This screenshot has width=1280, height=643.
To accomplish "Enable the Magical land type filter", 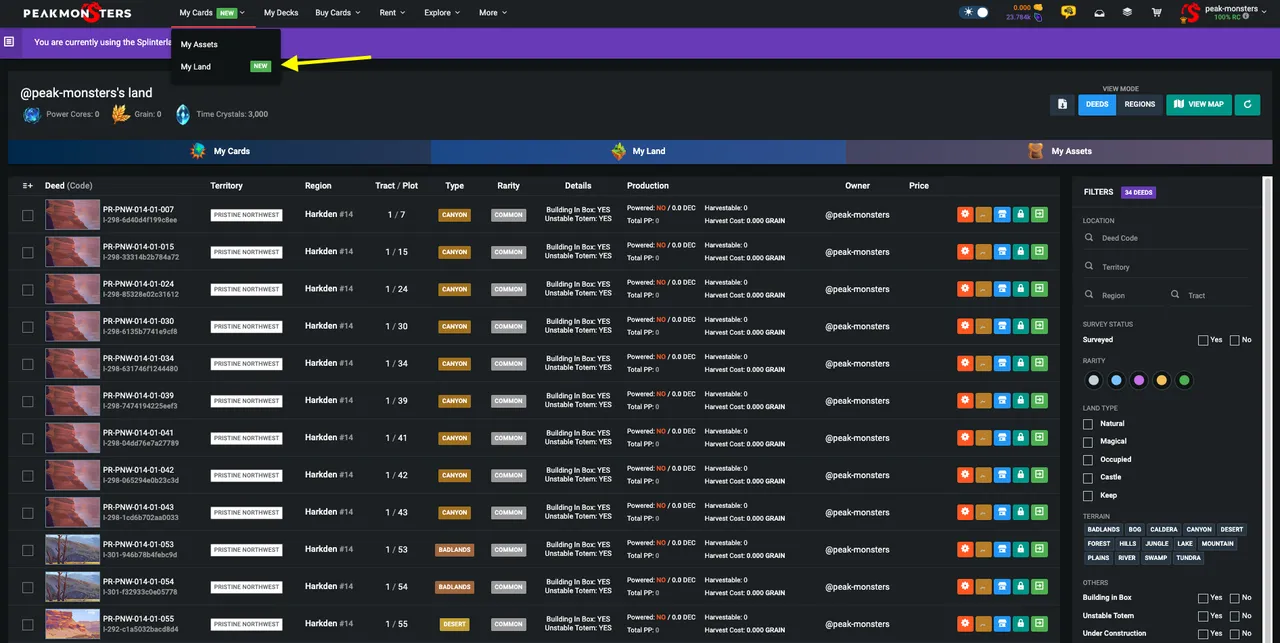I will click(1088, 442).
